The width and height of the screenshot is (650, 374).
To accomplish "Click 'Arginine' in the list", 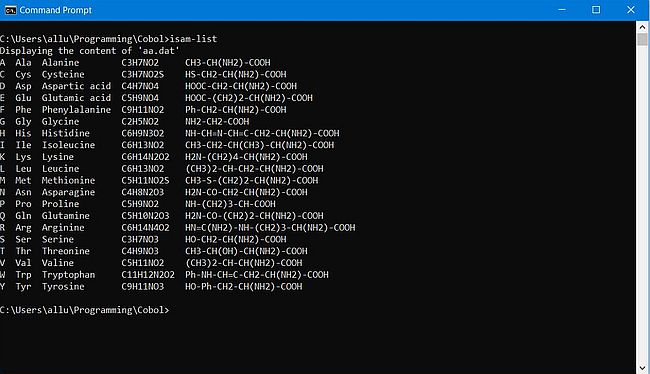I will click(63, 228).
